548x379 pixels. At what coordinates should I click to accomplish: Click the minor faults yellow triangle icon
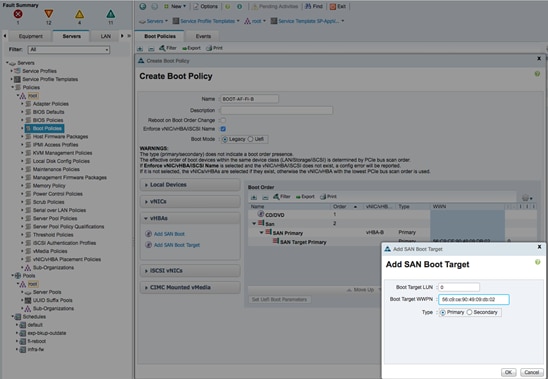coord(79,14)
